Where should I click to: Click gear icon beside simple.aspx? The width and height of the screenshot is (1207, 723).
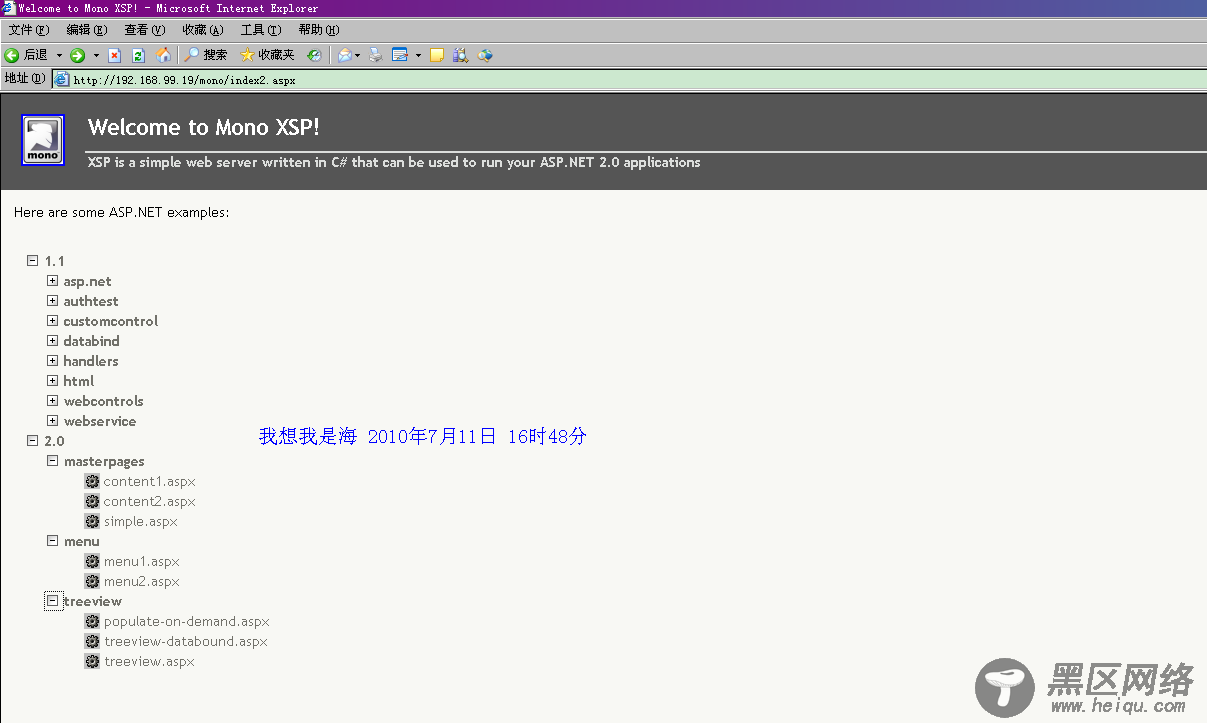[92, 521]
